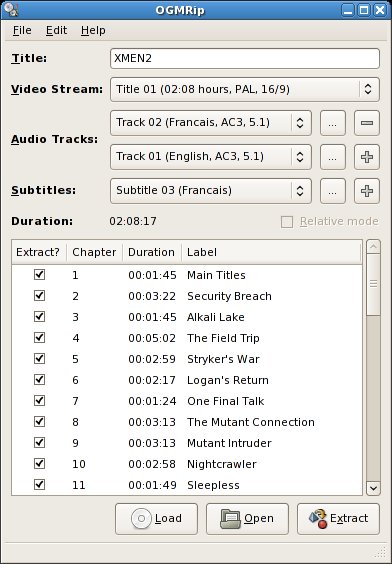Click the Load disc button
Image resolution: width=392 pixels, height=564 pixels.
tap(156, 519)
